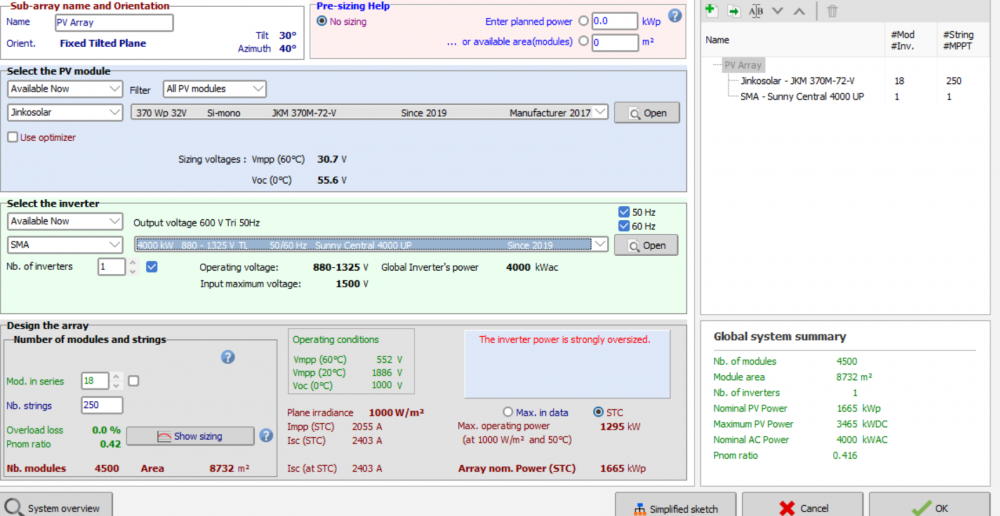
Task: Move sub-array up with the up arrow
Action: (x=798, y=10)
